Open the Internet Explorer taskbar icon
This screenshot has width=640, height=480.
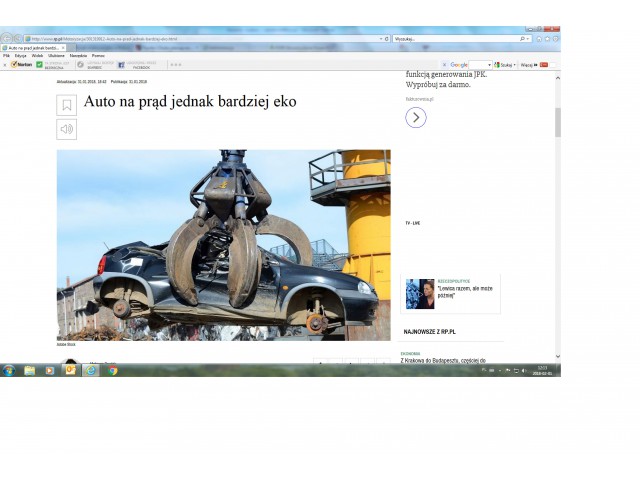point(91,370)
